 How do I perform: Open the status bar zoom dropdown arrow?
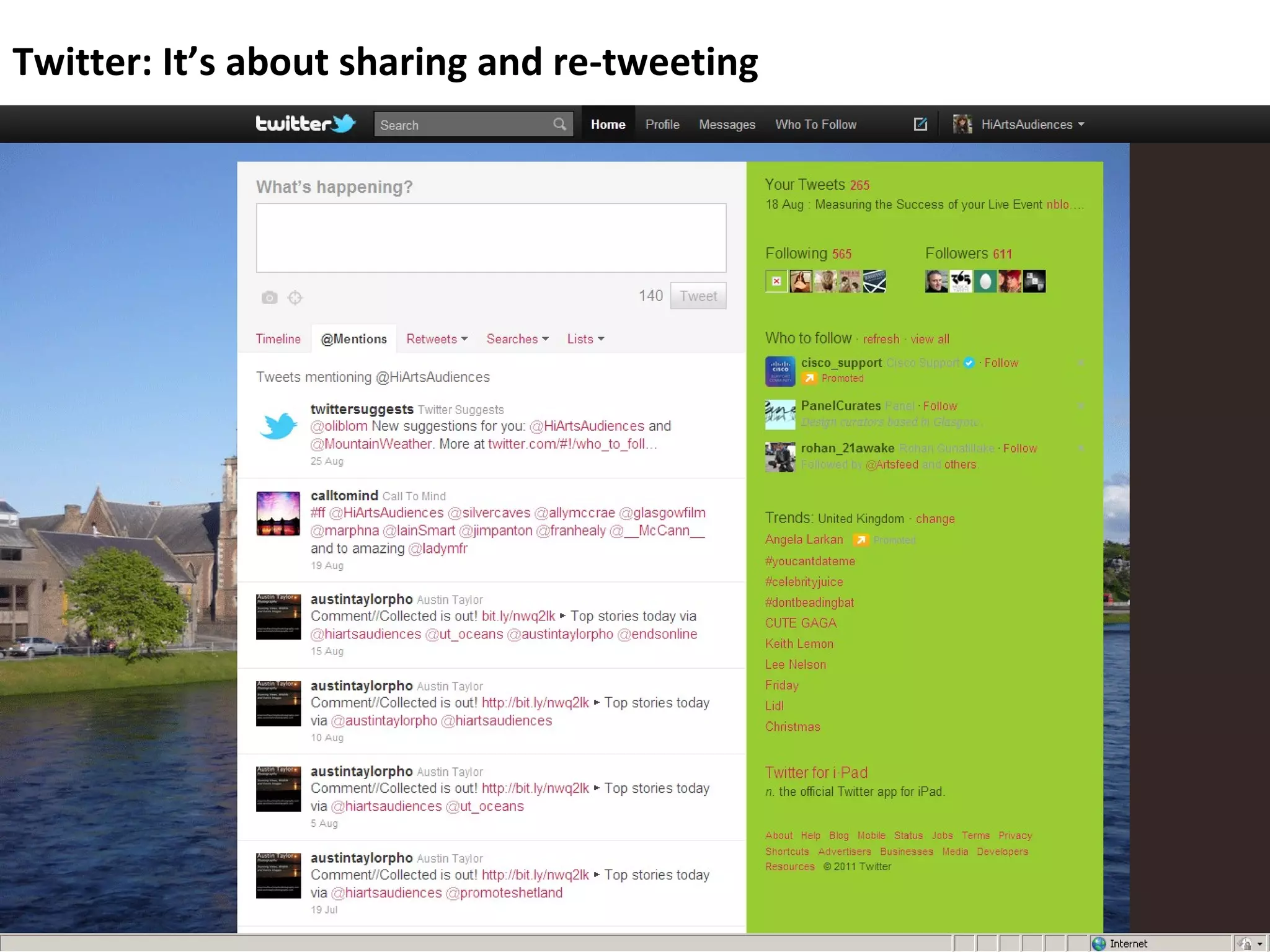1259,944
